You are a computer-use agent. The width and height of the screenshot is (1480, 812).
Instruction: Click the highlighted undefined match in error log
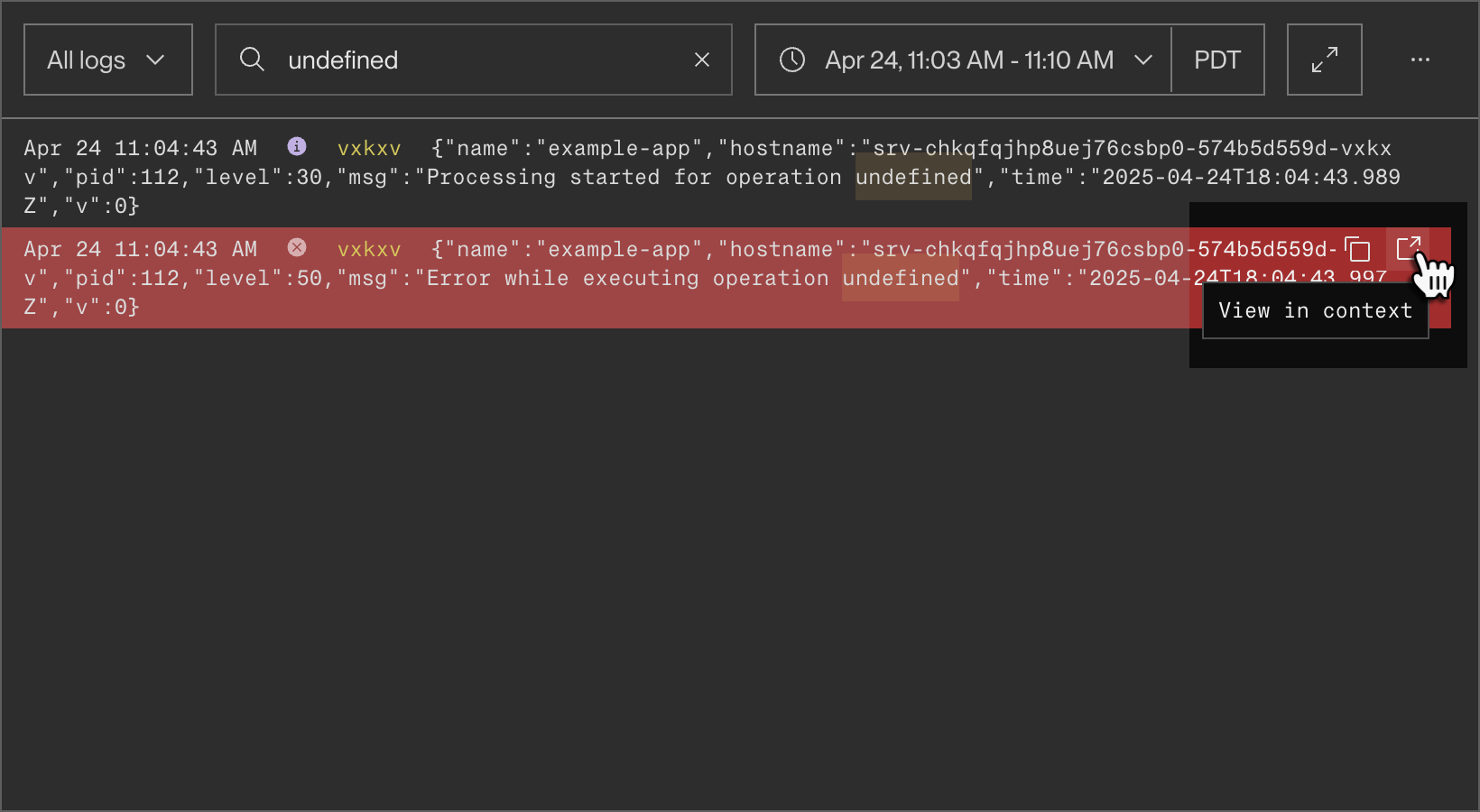click(899, 278)
